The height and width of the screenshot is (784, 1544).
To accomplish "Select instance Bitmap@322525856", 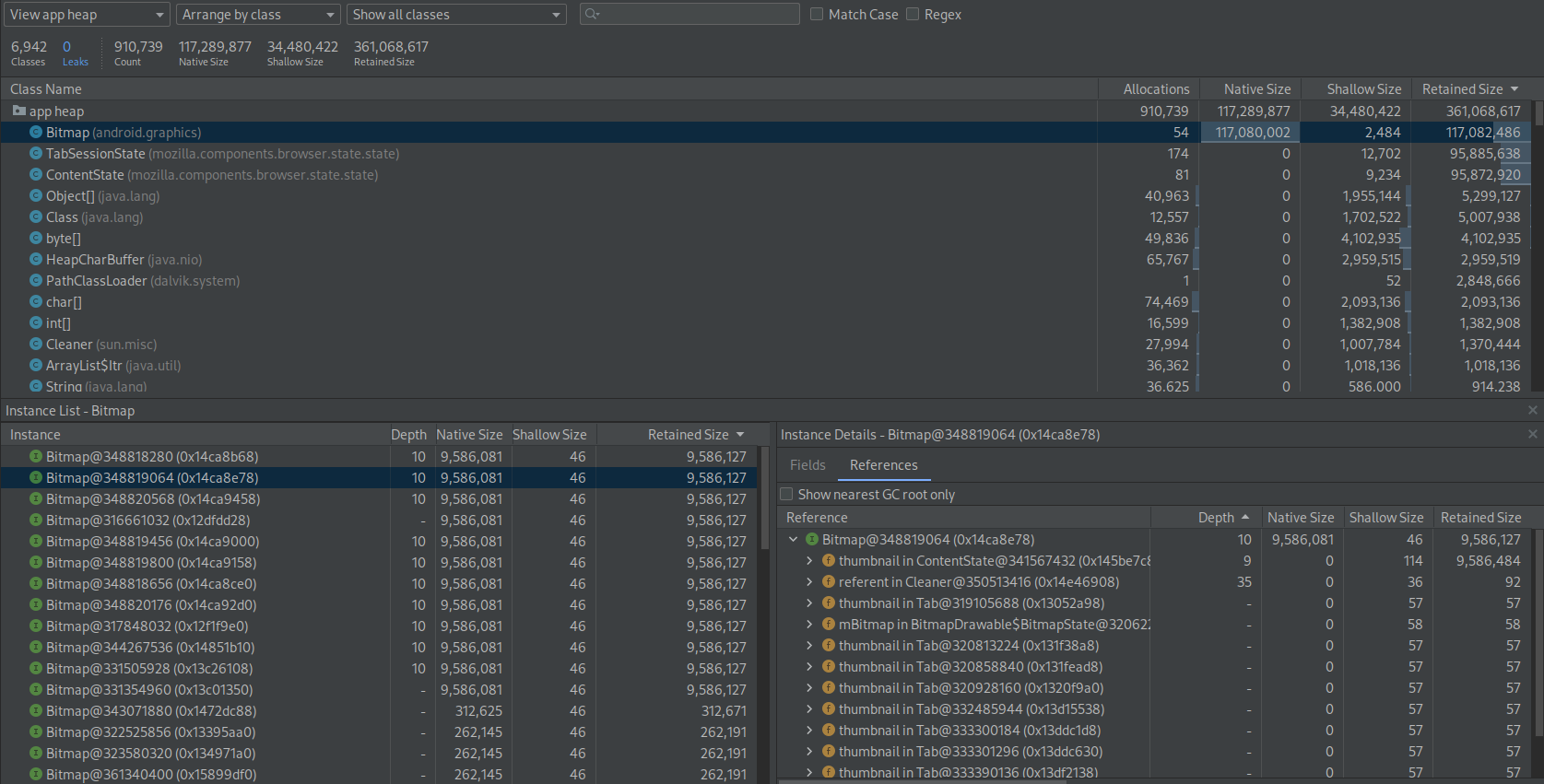I will (x=379, y=731).
